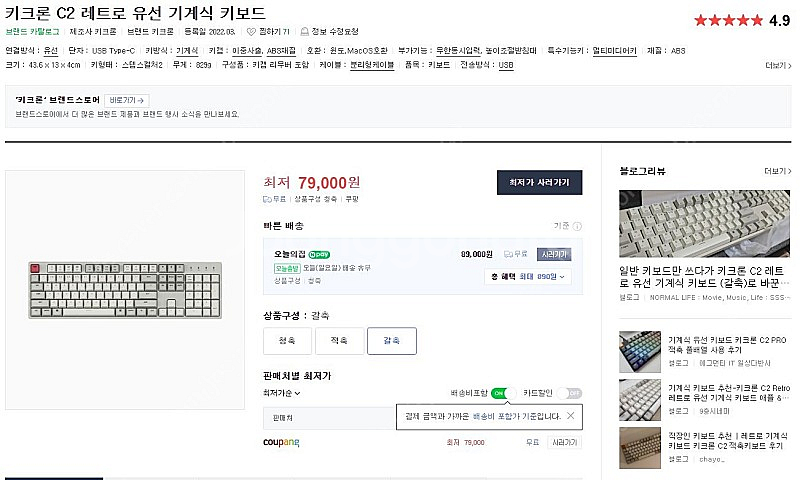Click the 블로그리뷰 heading

click(x=642, y=171)
